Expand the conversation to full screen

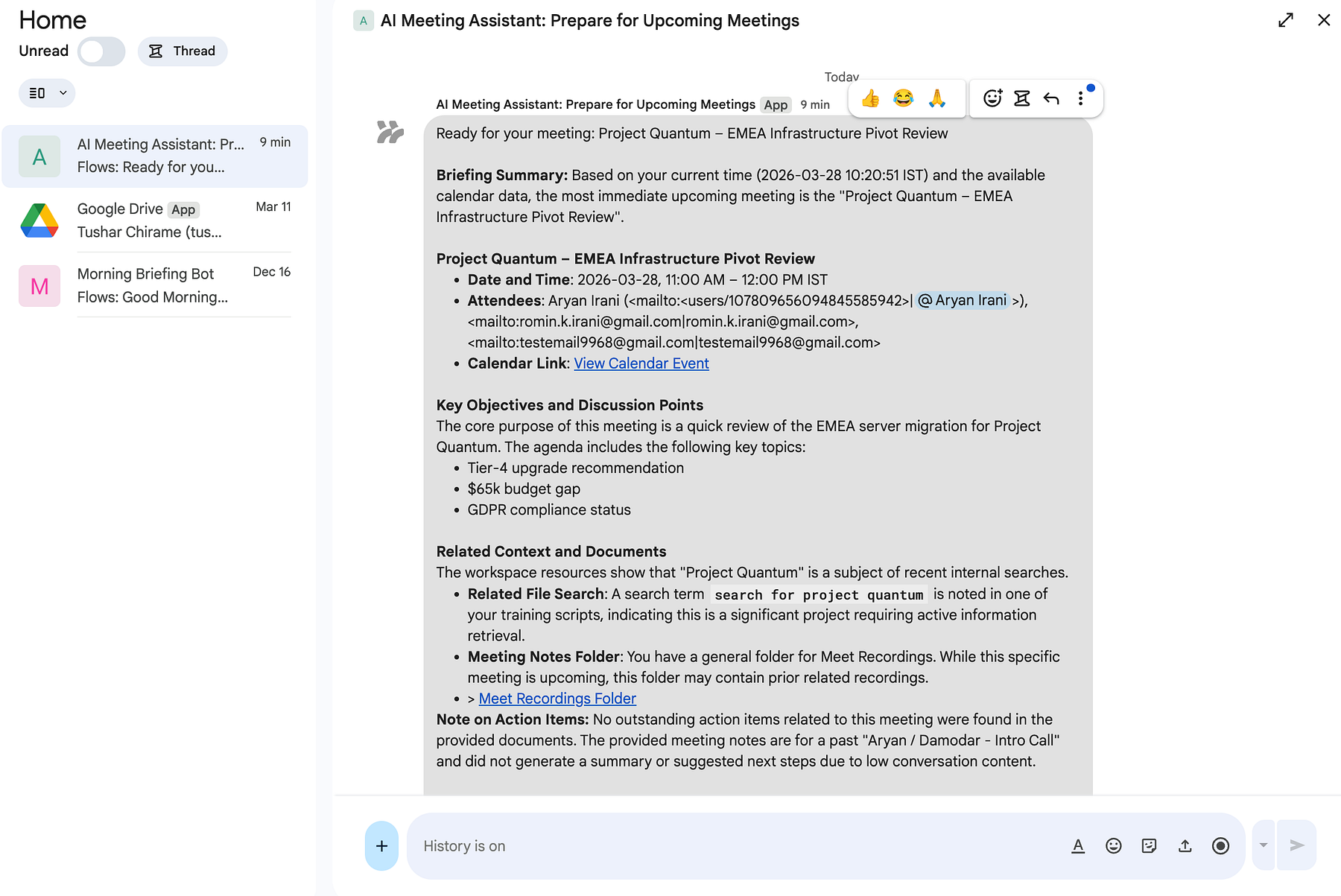click(x=1286, y=20)
